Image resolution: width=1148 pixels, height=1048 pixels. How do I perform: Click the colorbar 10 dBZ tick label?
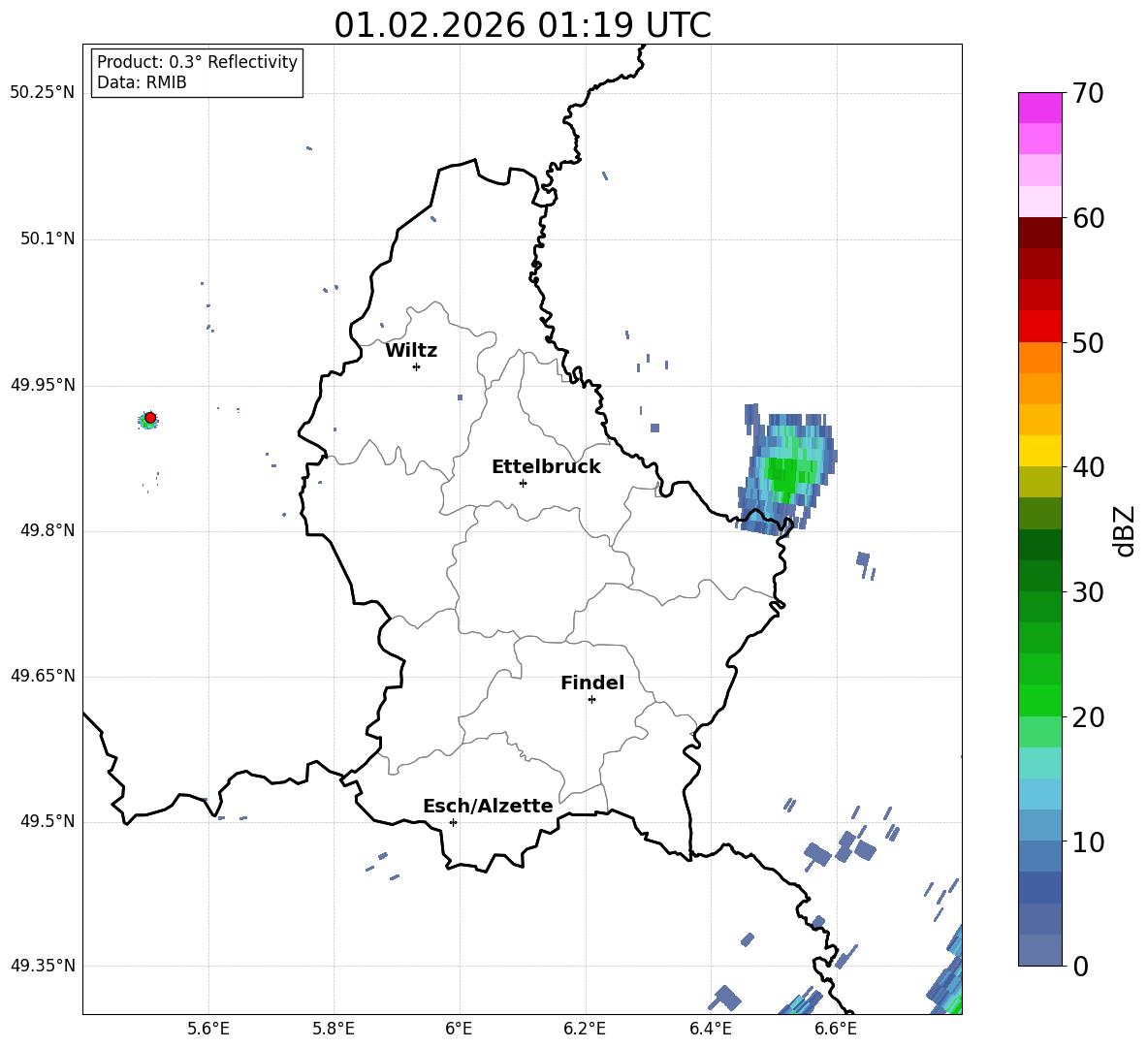[1088, 842]
